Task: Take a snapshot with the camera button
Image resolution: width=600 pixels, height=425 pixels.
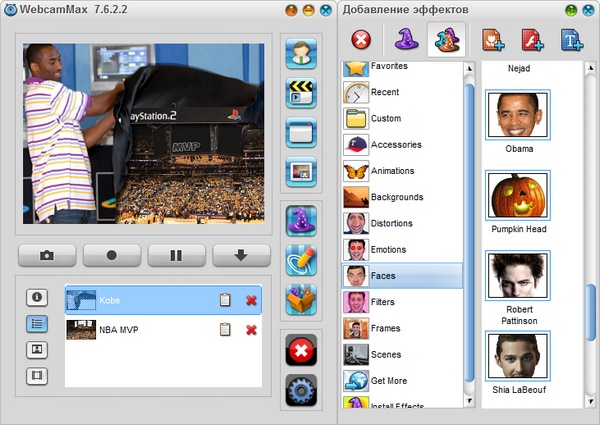Action: tap(47, 255)
